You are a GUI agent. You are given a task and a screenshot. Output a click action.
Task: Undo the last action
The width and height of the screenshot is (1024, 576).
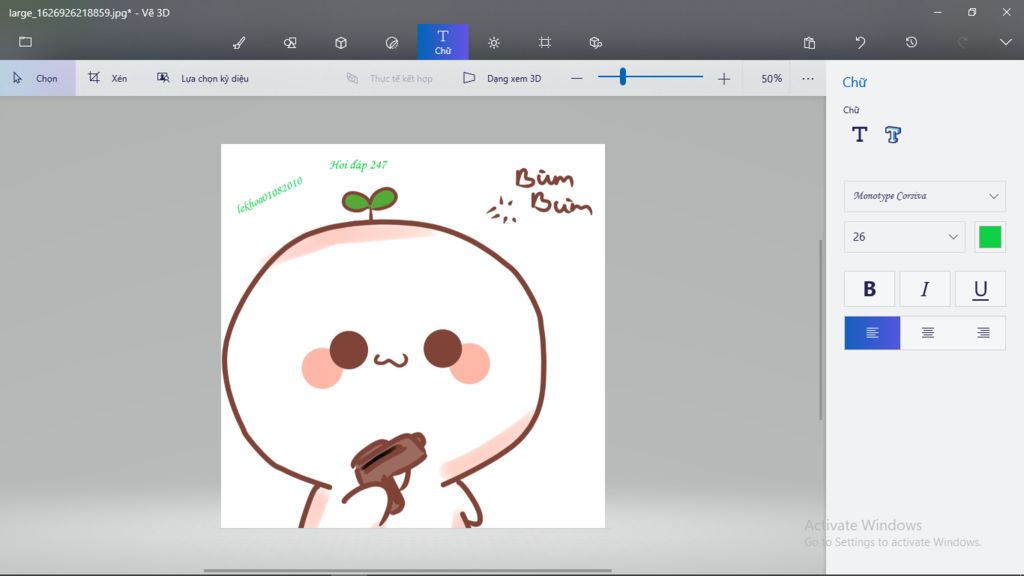860,42
